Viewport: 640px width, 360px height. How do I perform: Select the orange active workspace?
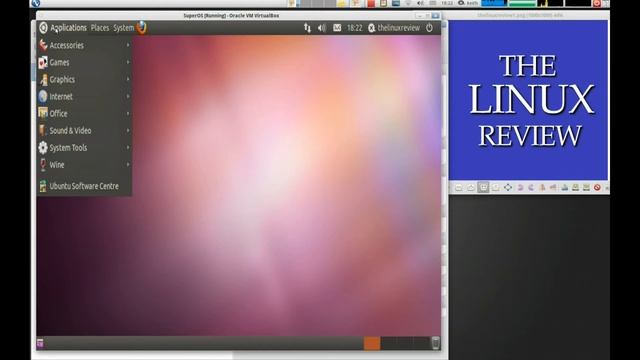pyautogui.click(x=372, y=343)
